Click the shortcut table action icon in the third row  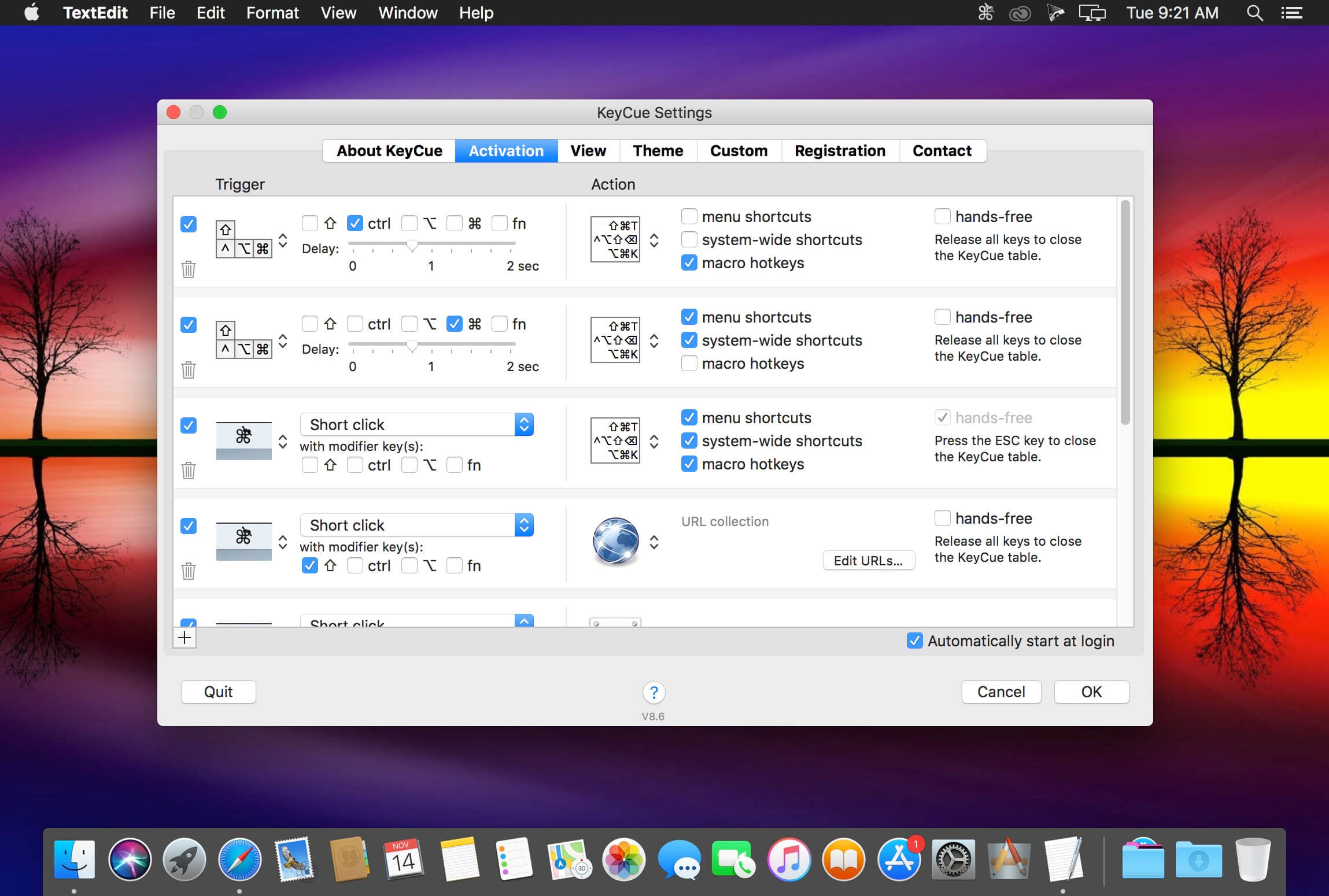point(615,440)
